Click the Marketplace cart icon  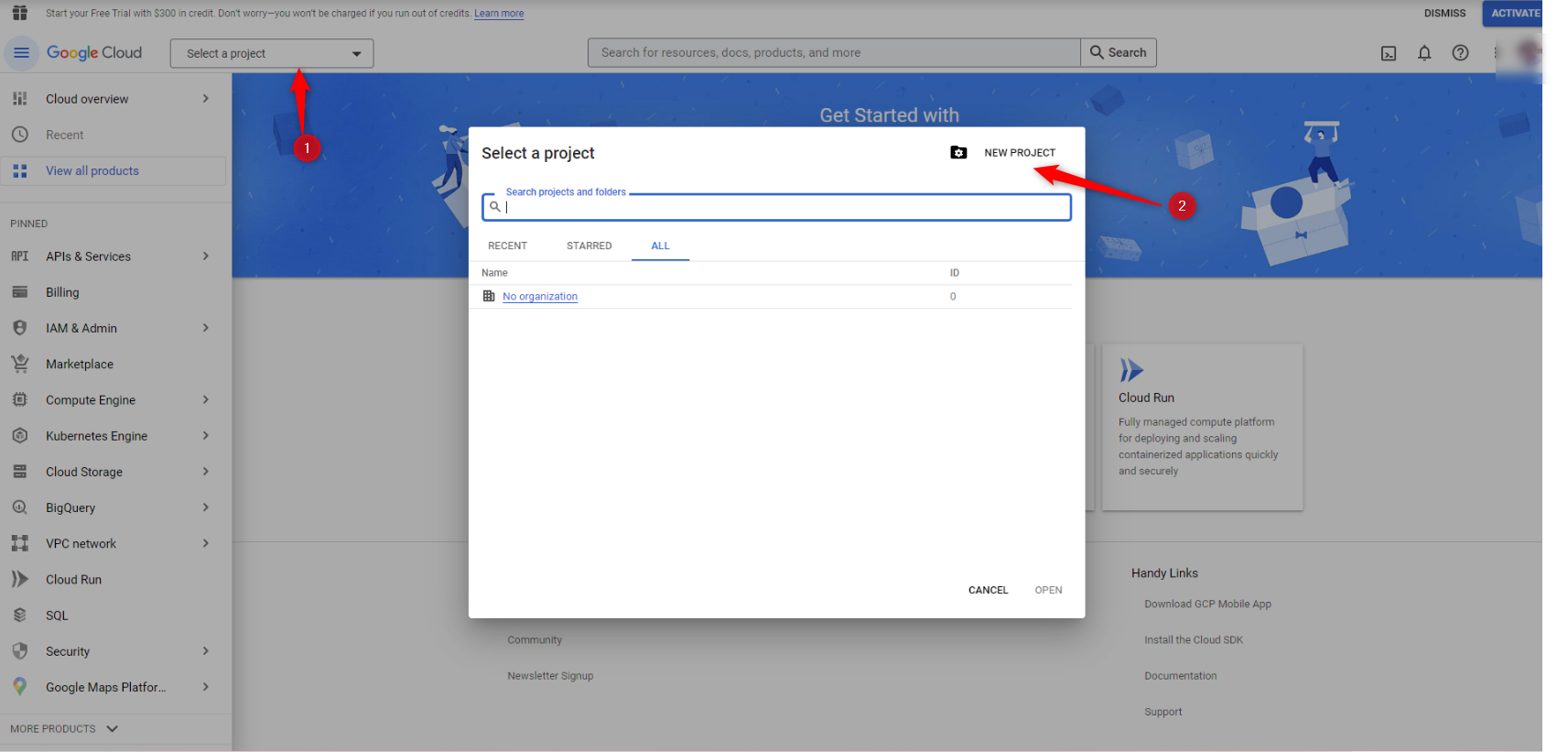pos(19,364)
